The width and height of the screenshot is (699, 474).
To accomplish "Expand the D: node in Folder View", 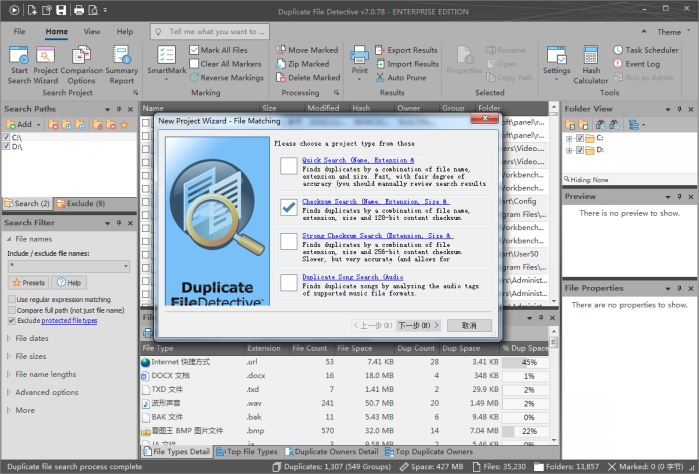I will pos(569,150).
